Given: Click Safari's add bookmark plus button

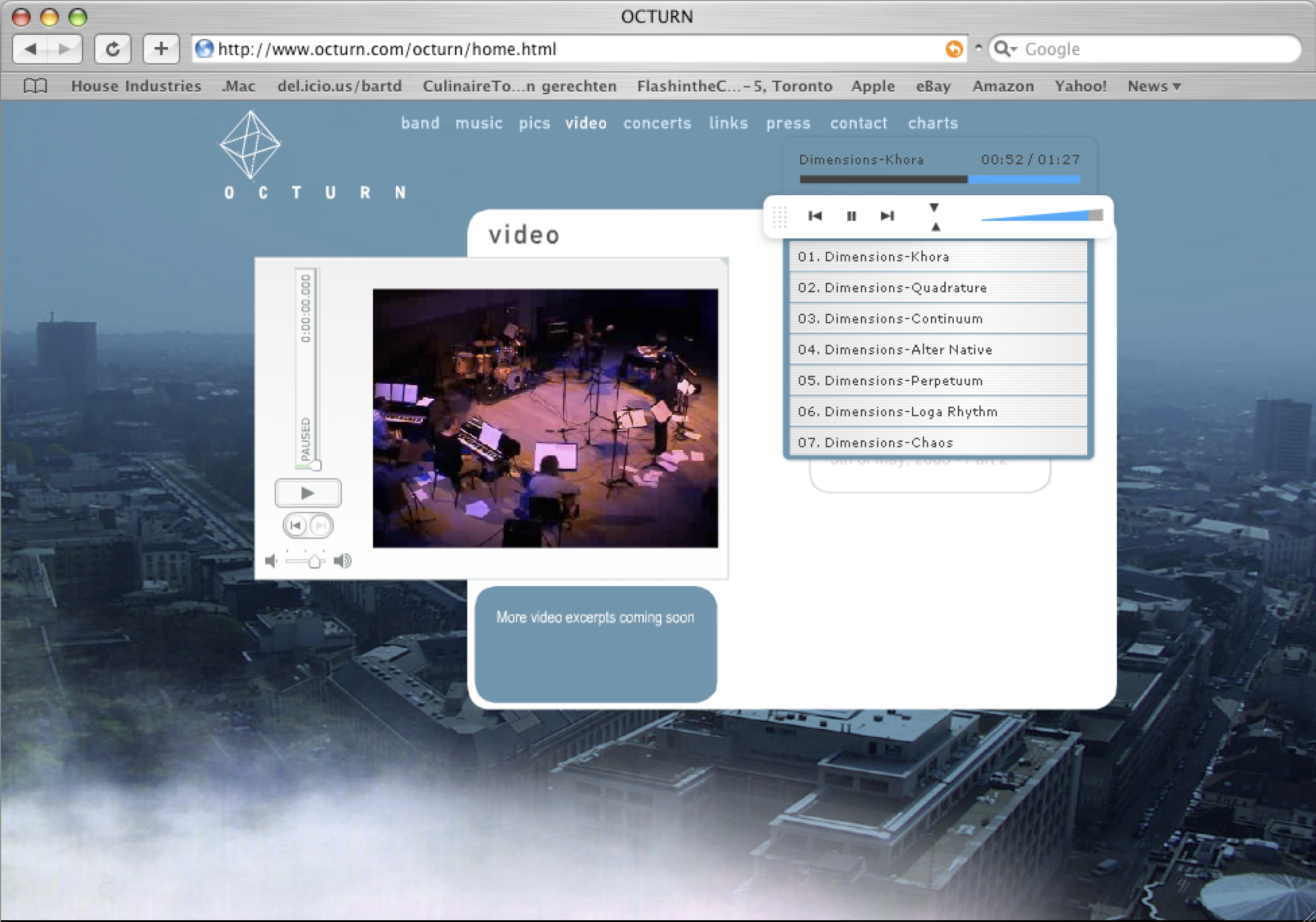Looking at the screenshot, I should pos(161,49).
